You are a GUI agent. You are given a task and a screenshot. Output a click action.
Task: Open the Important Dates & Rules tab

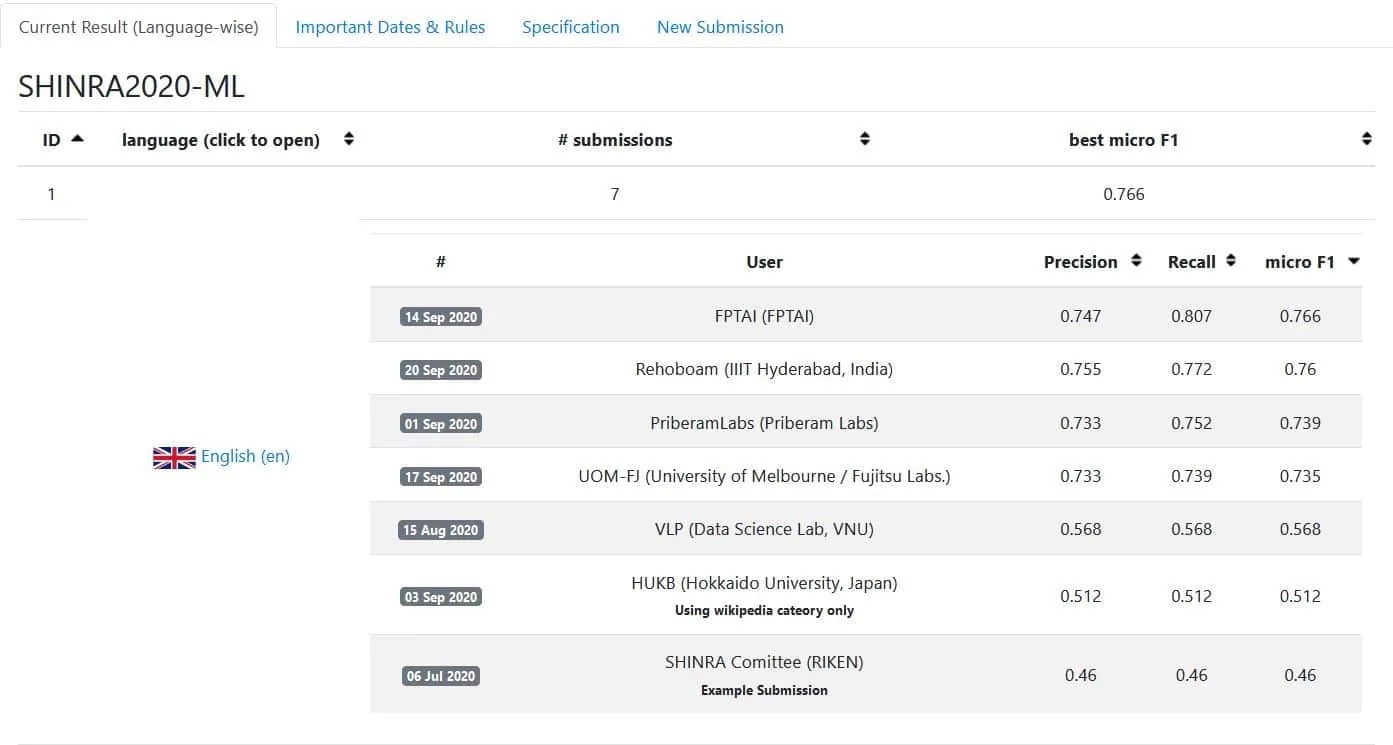tap(390, 27)
